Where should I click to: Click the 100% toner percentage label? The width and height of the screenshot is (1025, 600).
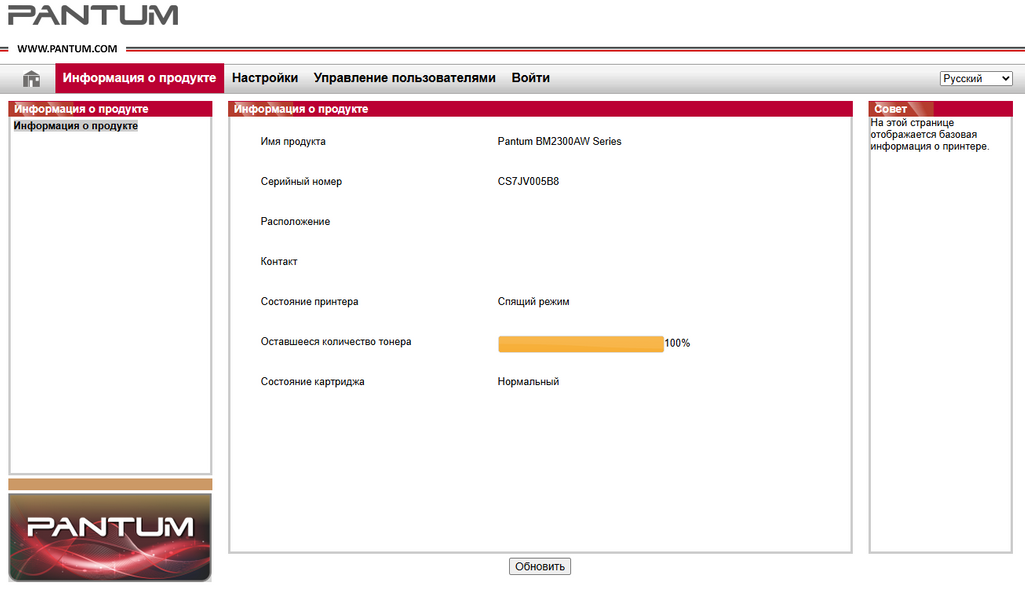677,343
